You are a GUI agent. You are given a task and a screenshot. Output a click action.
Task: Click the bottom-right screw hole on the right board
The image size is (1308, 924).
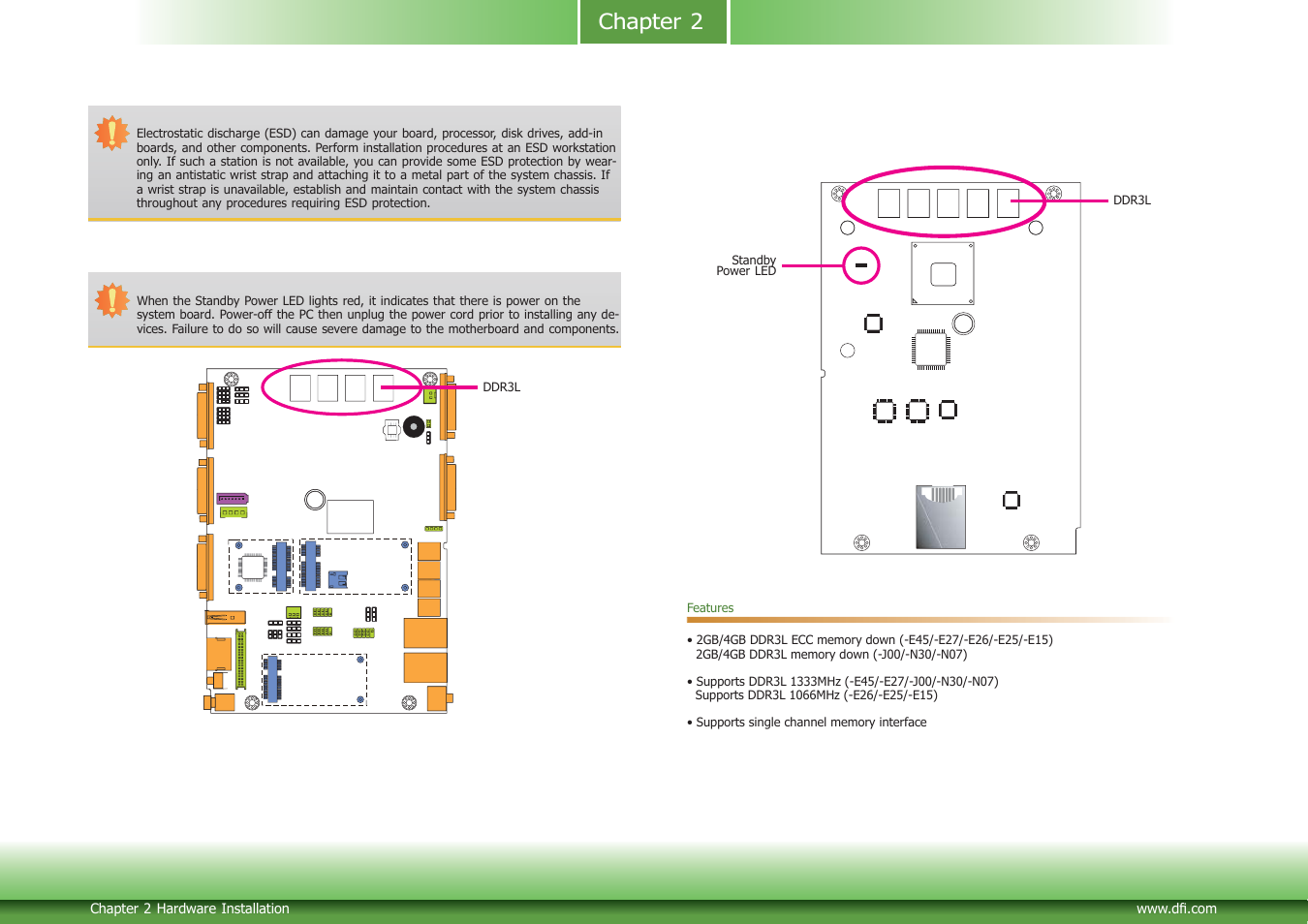[1031, 542]
